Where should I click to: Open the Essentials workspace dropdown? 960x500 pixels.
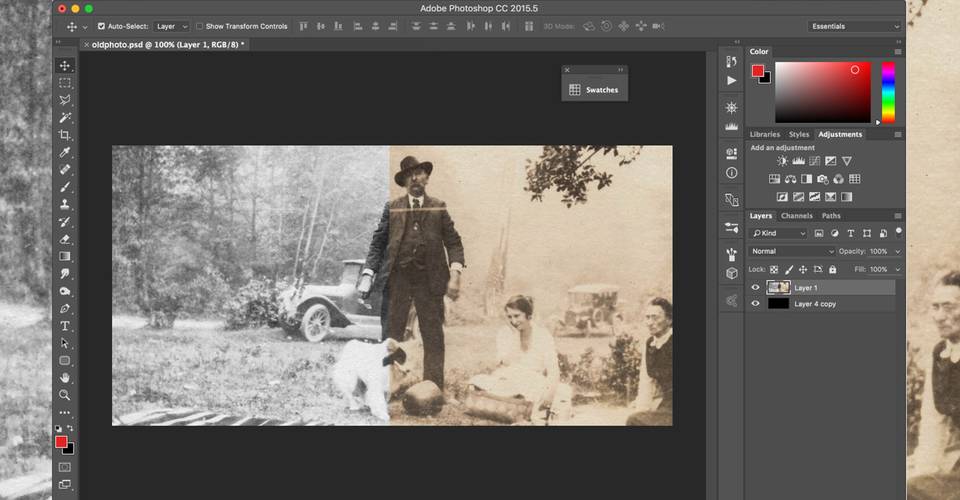(853, 26)
